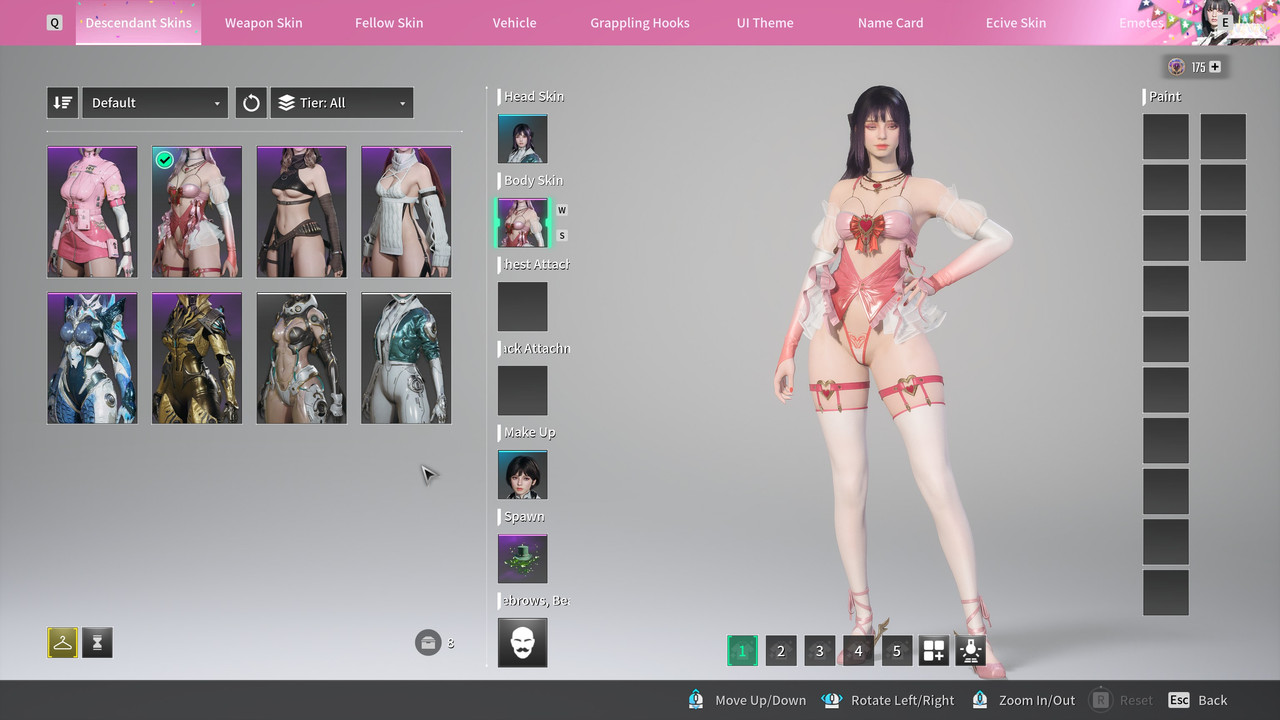
Task: Select the equipped pink lingerie skin
Action: click(197, 212)
